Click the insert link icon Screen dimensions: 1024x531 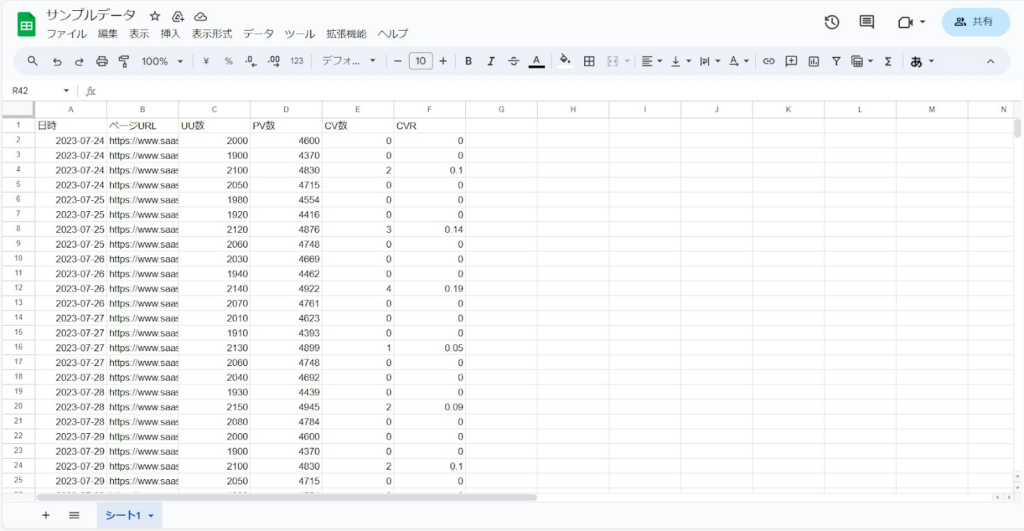click(769, 61)
